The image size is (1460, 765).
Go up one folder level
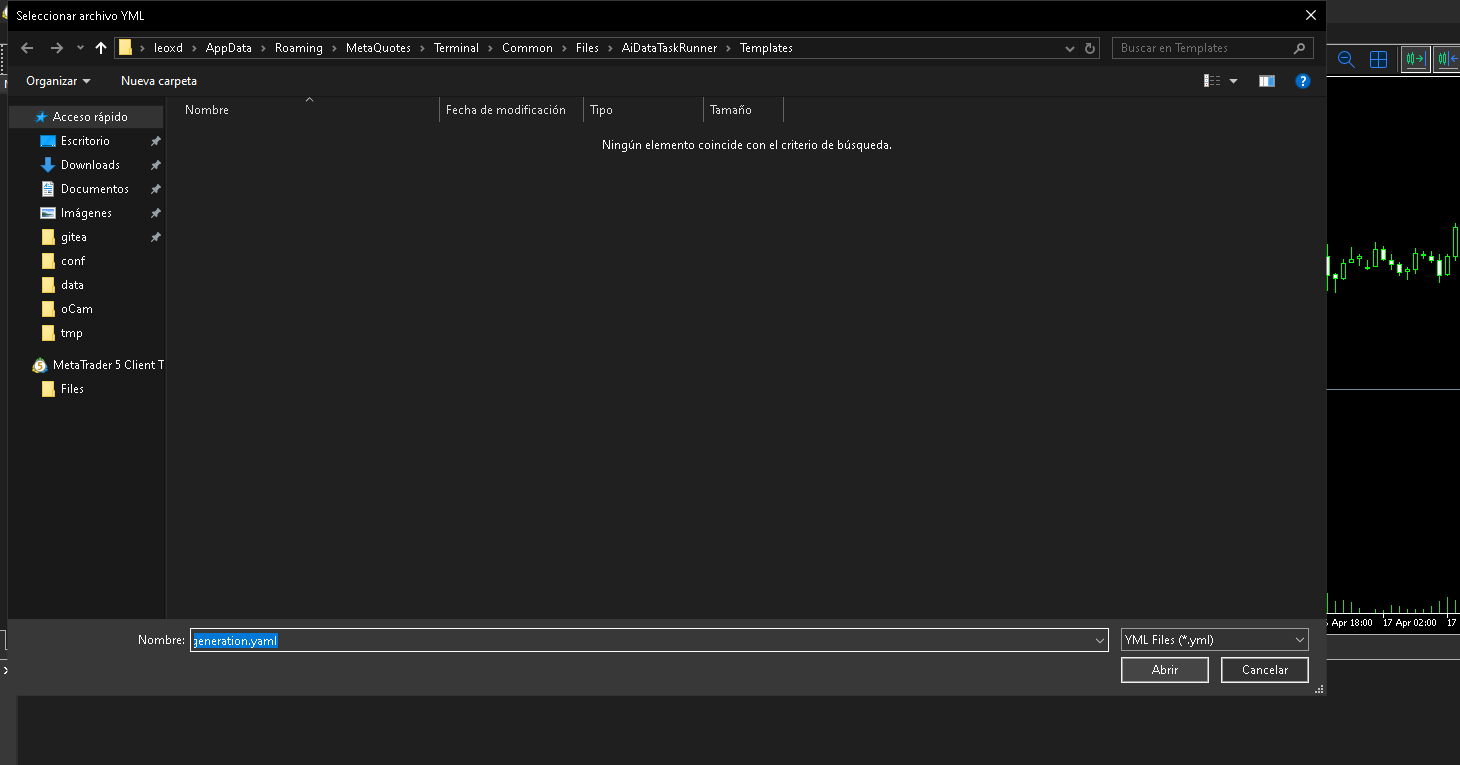click(x=100, y=48)
